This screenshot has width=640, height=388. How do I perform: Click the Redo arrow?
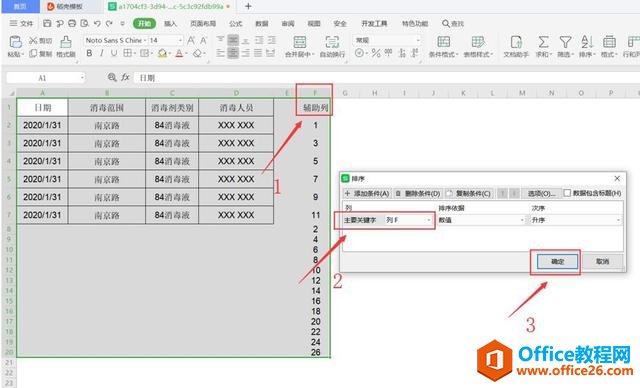point(109,23)
